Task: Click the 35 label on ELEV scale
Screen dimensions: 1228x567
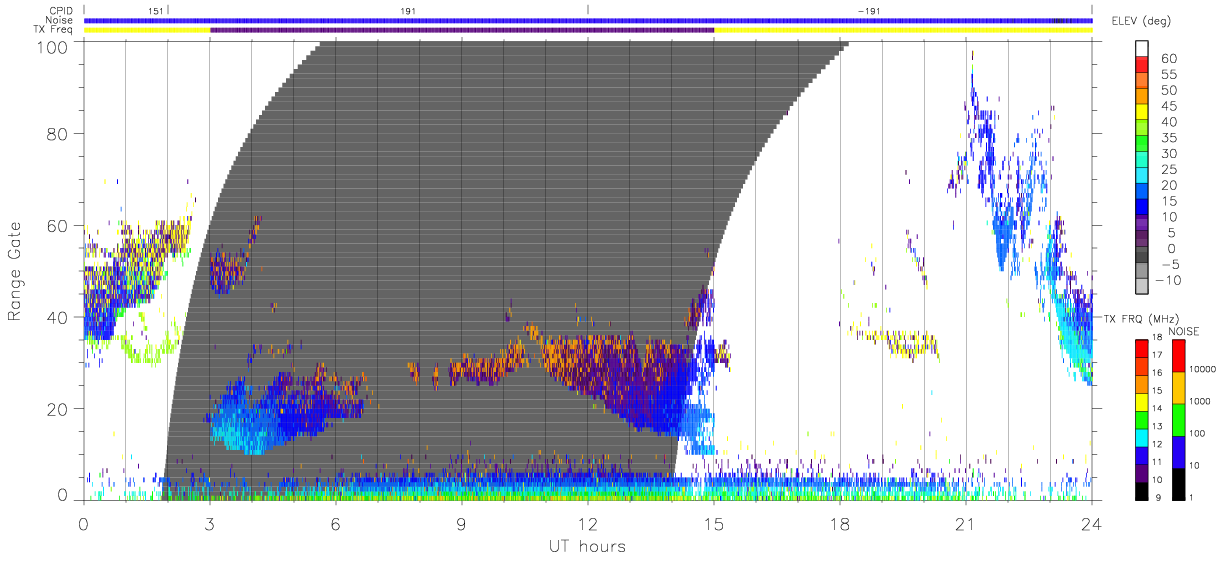Action: point(1168,138)
